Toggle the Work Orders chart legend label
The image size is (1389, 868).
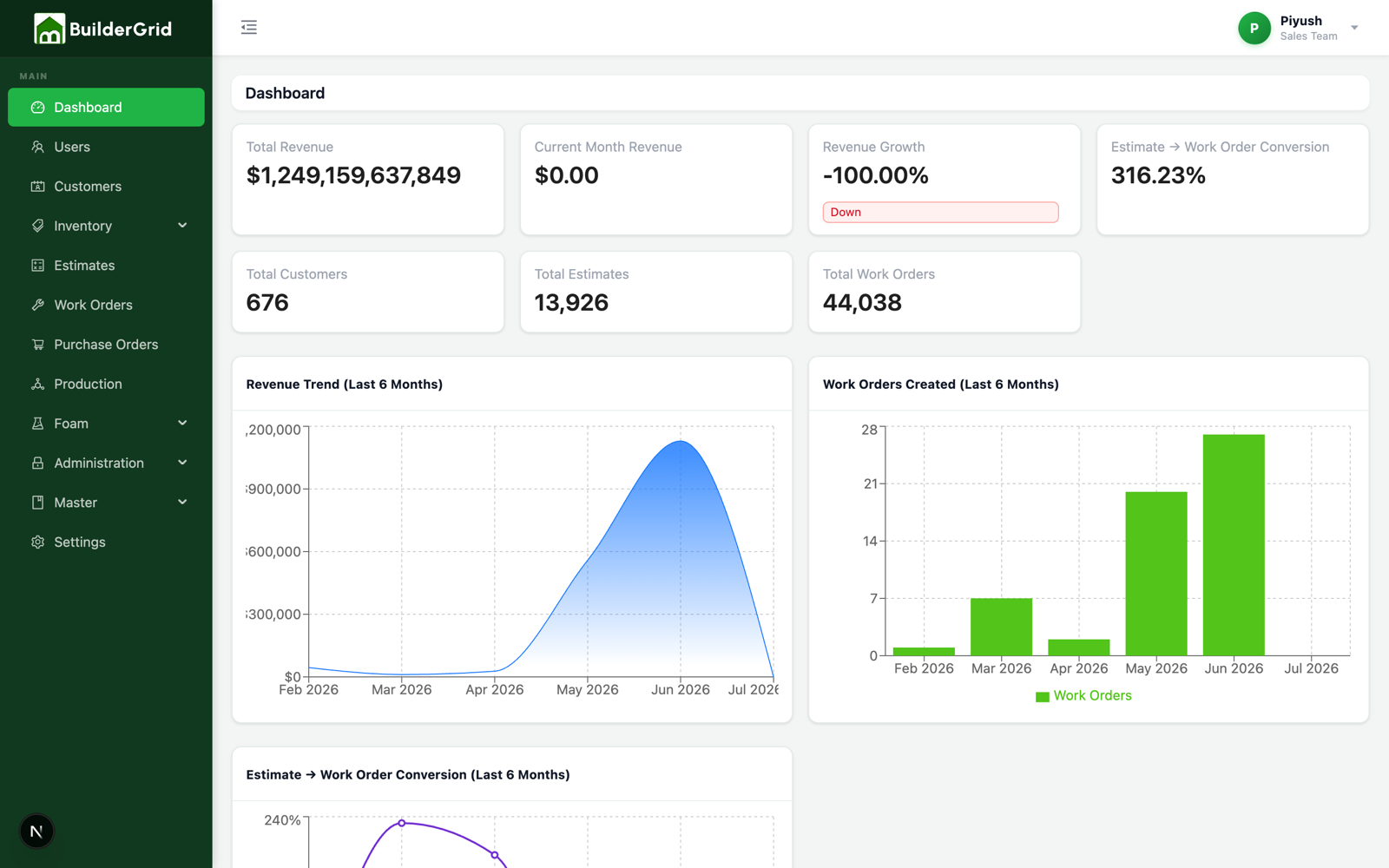(1092, 695)
